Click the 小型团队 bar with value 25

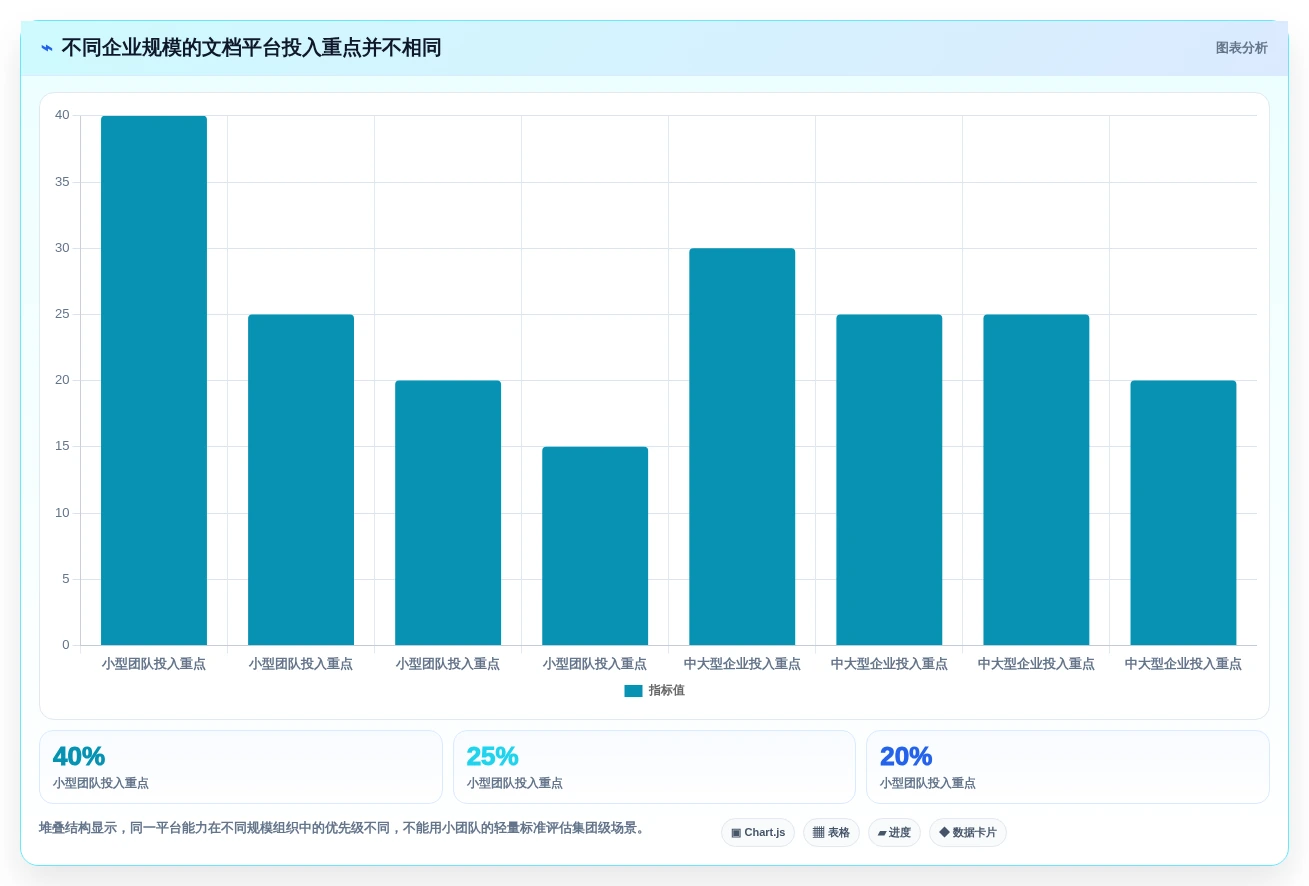click(301, 480)
